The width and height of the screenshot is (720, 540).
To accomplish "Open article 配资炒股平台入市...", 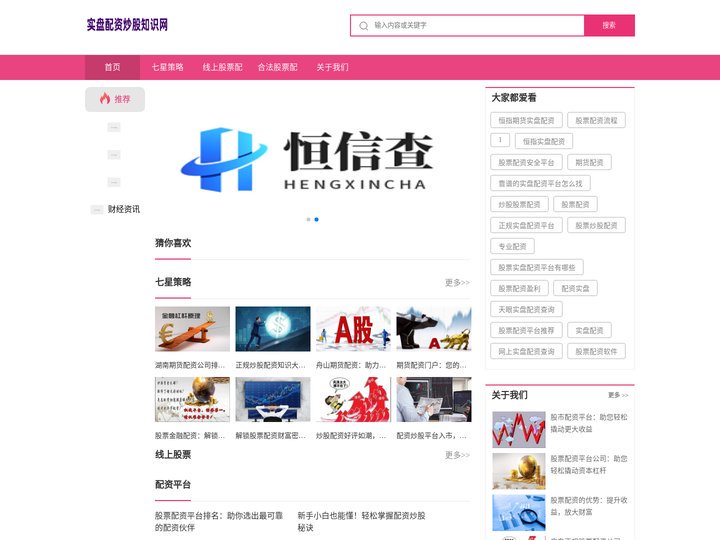I will (x=432, y=436).
